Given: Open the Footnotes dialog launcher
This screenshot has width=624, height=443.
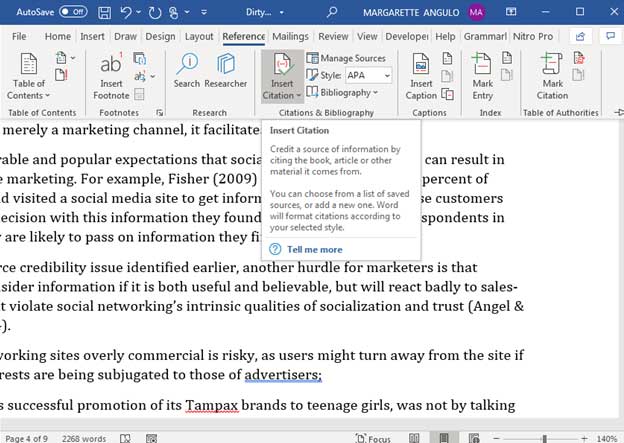Looking at the screenshot, I should coord(161,113).
